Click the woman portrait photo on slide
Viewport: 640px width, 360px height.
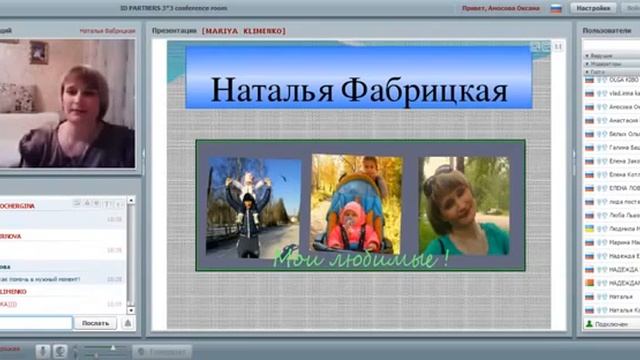pos(464,206)
